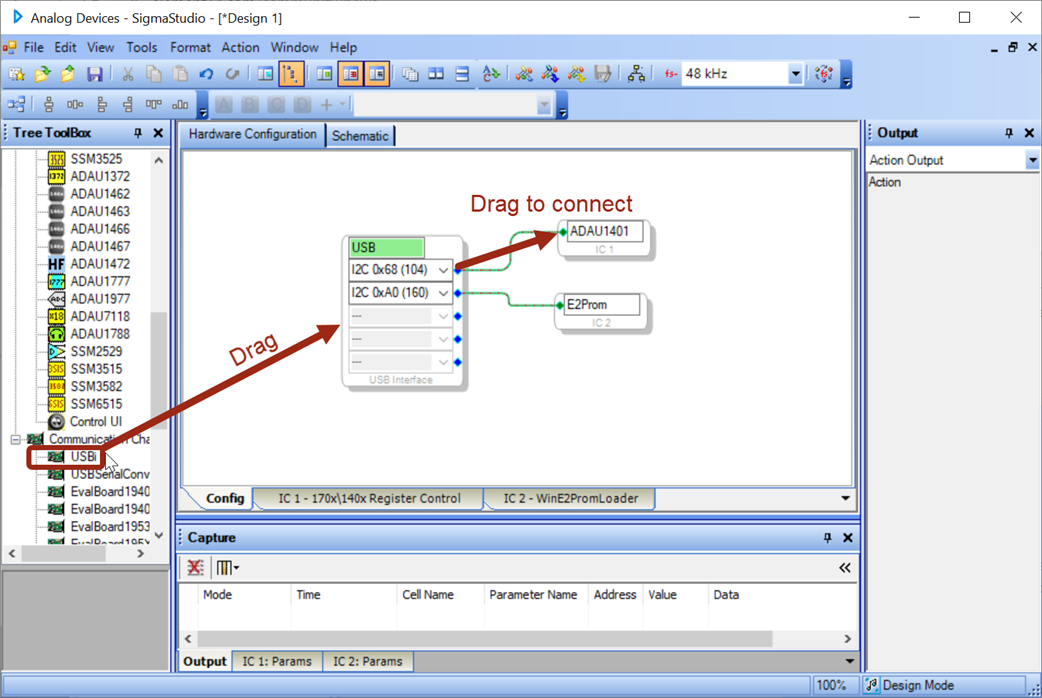This screenshot has width=1042, height=698.
Task: Pin the Output panel
Action: (x=1009, y=133)
